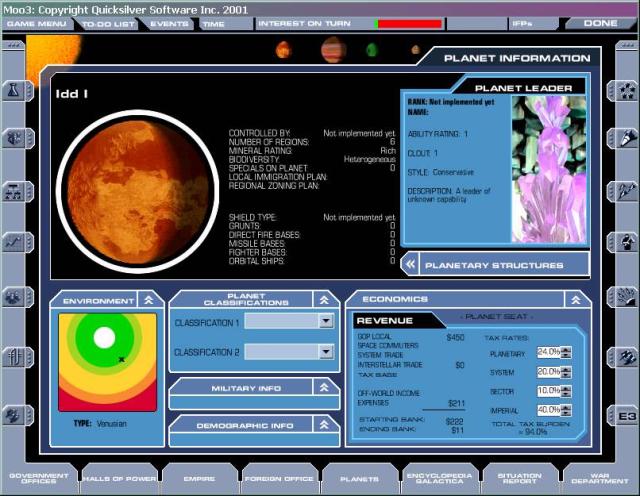Screen dimensions: 640x496
Task: Click the System tax 20.0% field
Action: click(x=549, y=371)
